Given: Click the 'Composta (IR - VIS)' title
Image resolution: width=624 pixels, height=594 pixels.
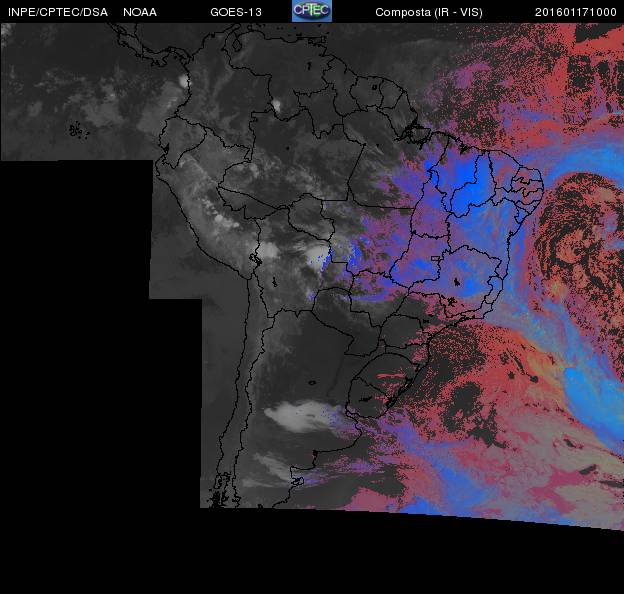Looking at the screenshot, I should (x=429, y=12).
